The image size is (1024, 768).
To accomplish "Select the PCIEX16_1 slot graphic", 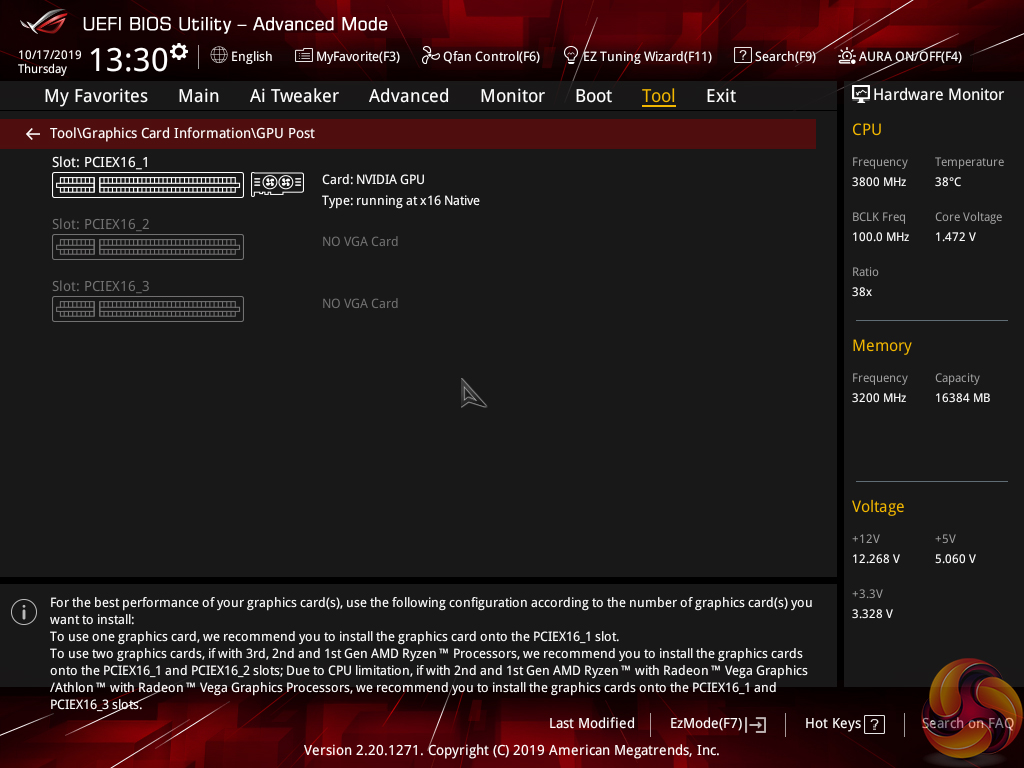I will click(148, 185).
